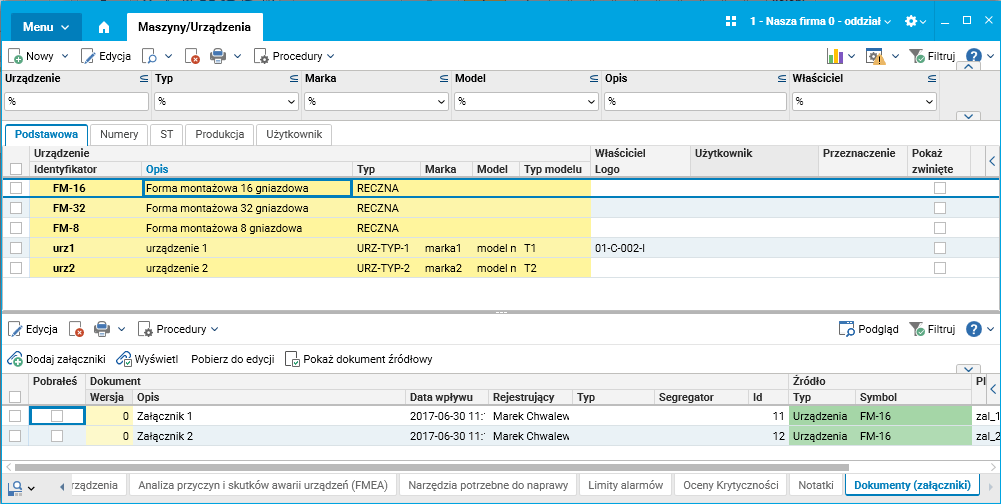Click the magnifier preview icon in top toolbar
Viewport: 1001px width, 504px height.
pos(148,57)
